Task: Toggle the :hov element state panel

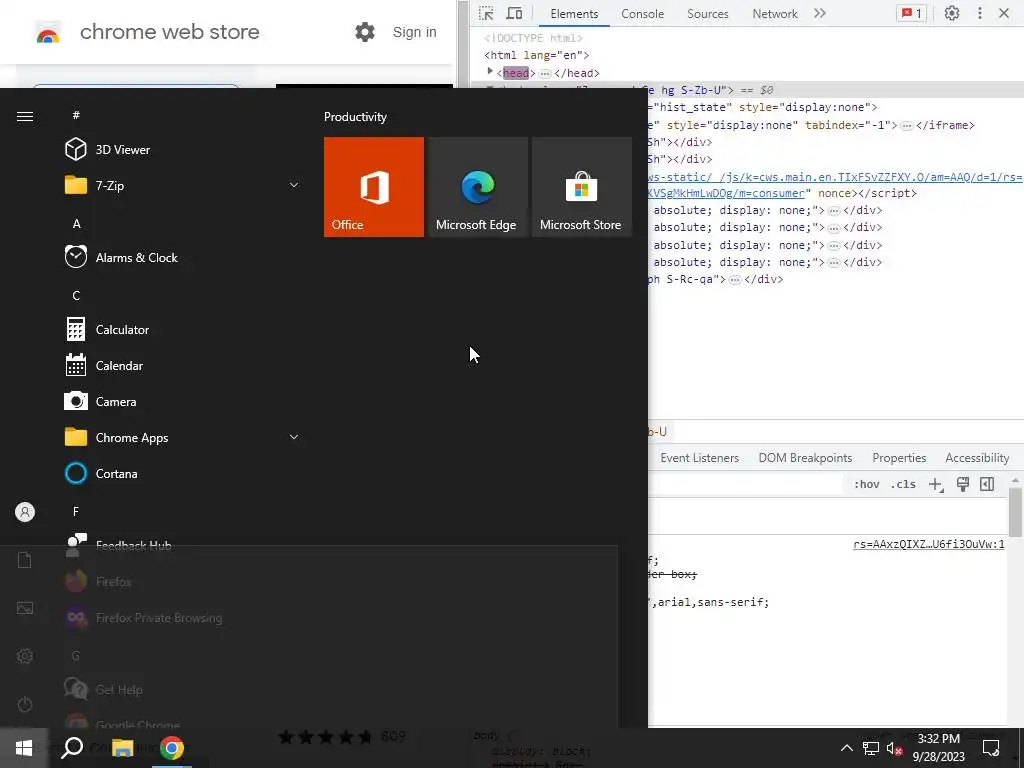Action: [x=867, y=484]
